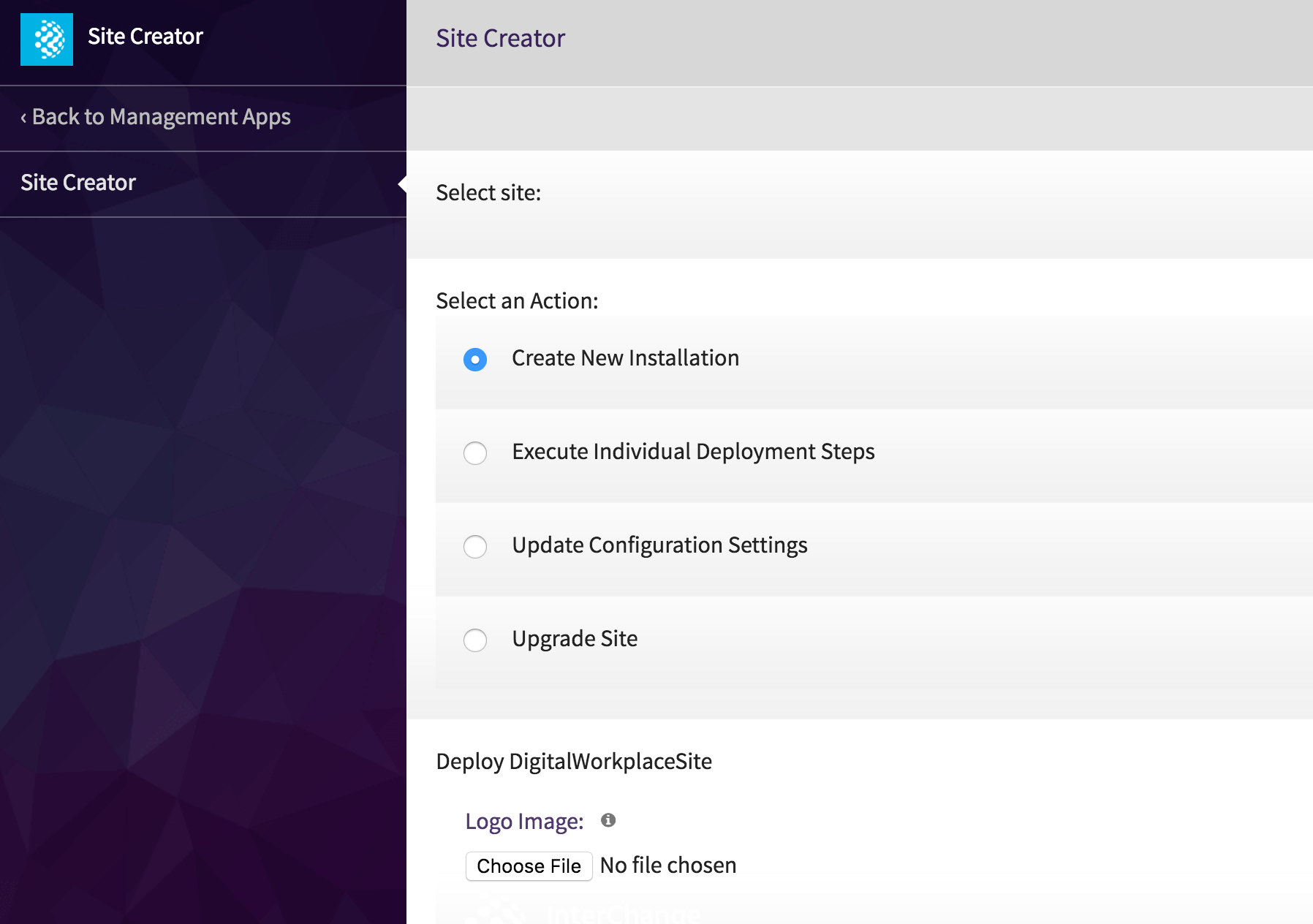Select Site Creator in the sidebar

pyautogui.click(x=77, y=183)
